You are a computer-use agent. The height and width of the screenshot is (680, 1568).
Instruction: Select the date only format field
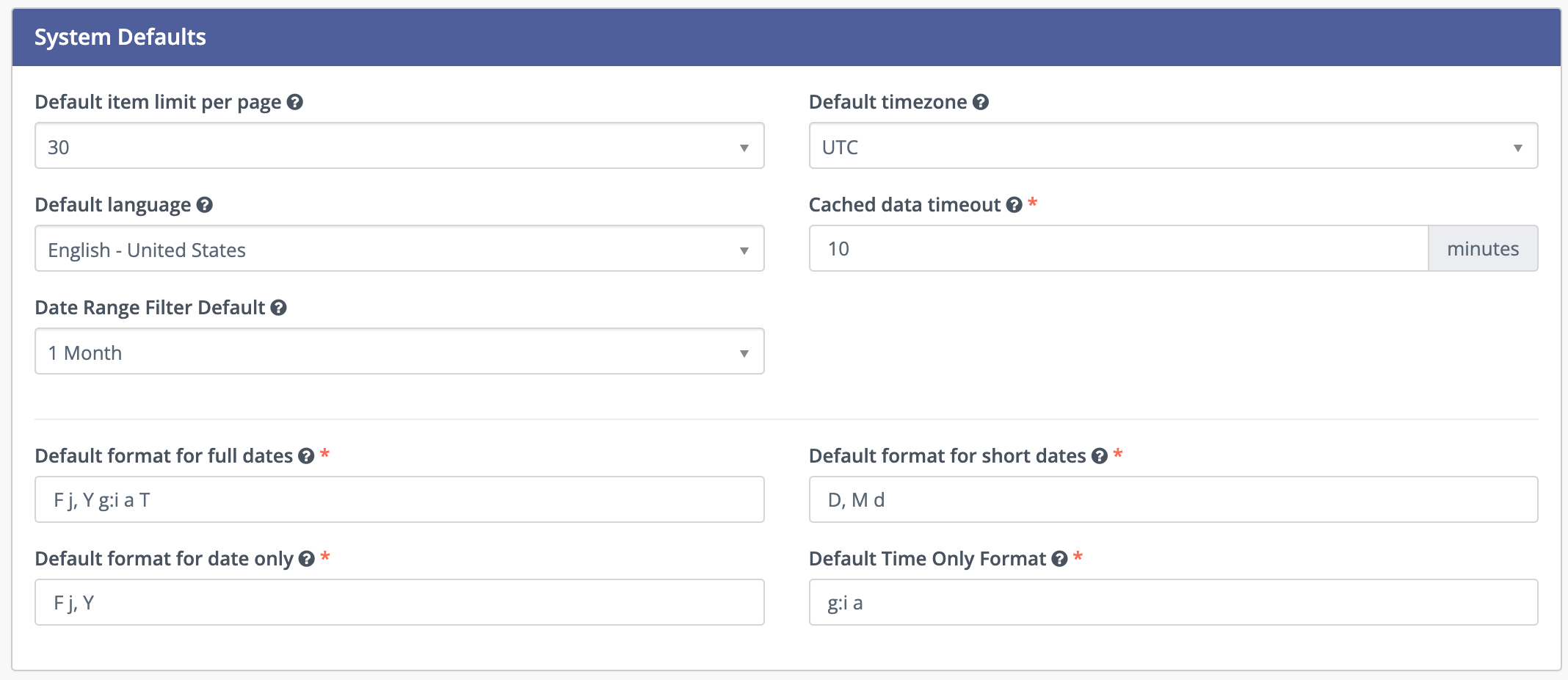(399, 603)
